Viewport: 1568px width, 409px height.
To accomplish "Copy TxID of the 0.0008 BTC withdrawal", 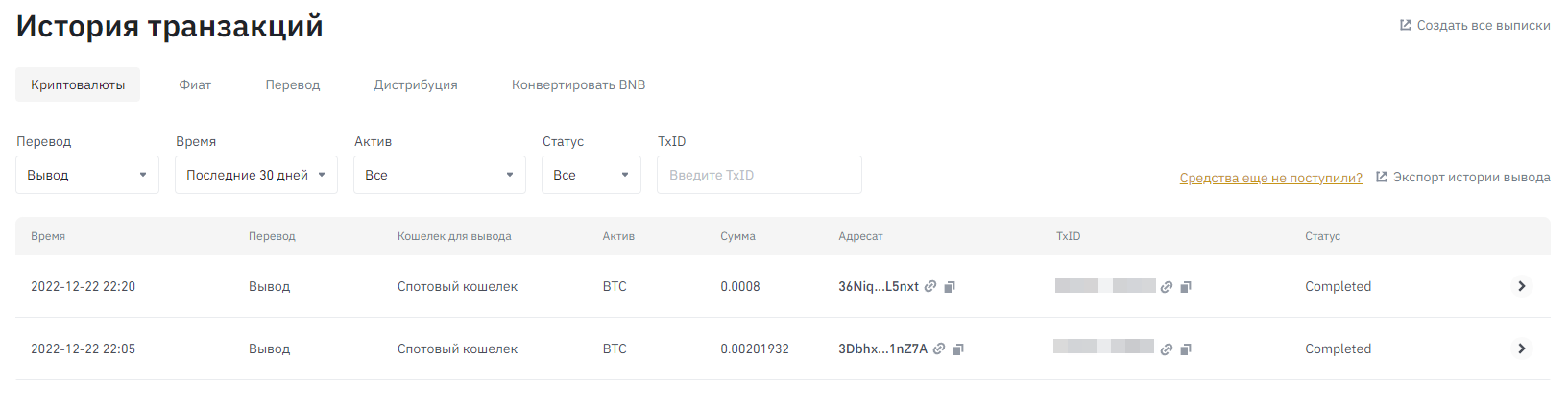I will point(1186,287).
